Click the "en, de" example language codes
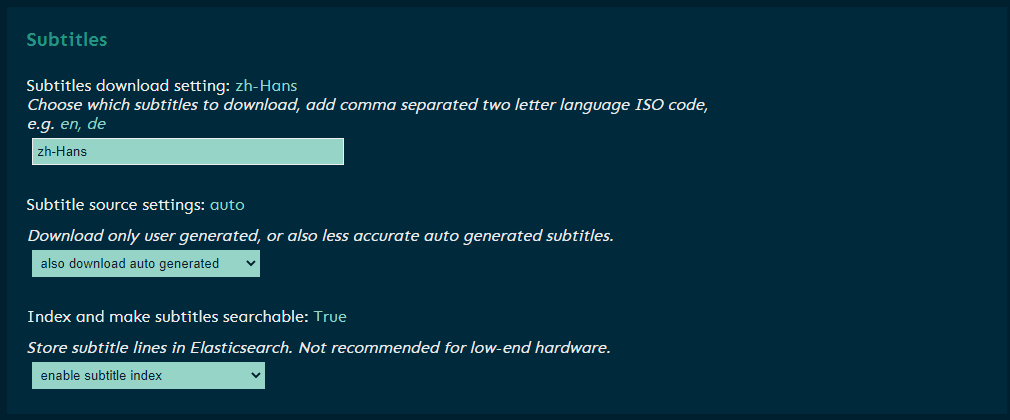The image size is (1010, 420). 83,124
